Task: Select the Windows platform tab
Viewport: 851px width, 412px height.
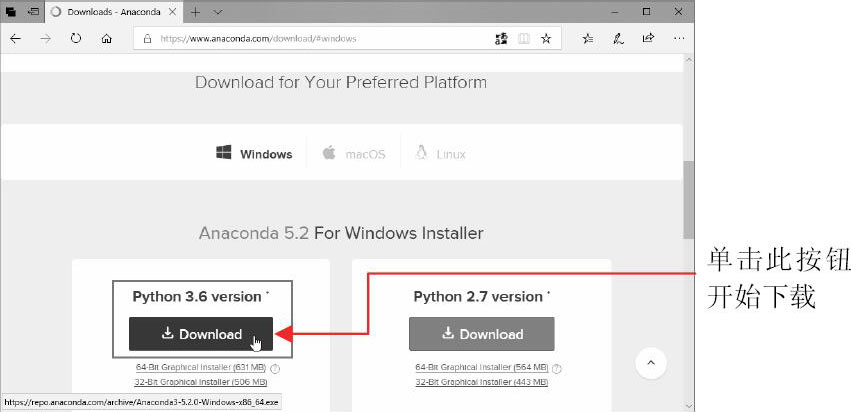Action: coord(254,154)
